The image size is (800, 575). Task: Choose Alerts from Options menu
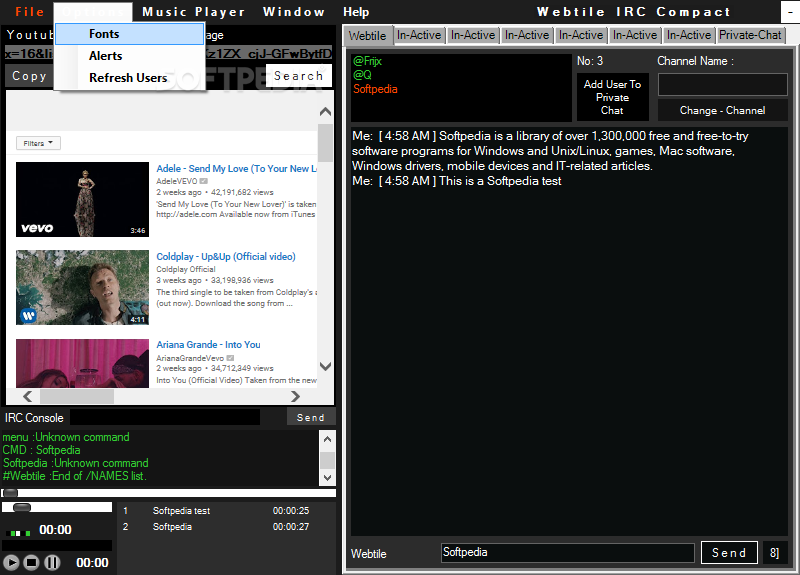(x=130, y=56)
